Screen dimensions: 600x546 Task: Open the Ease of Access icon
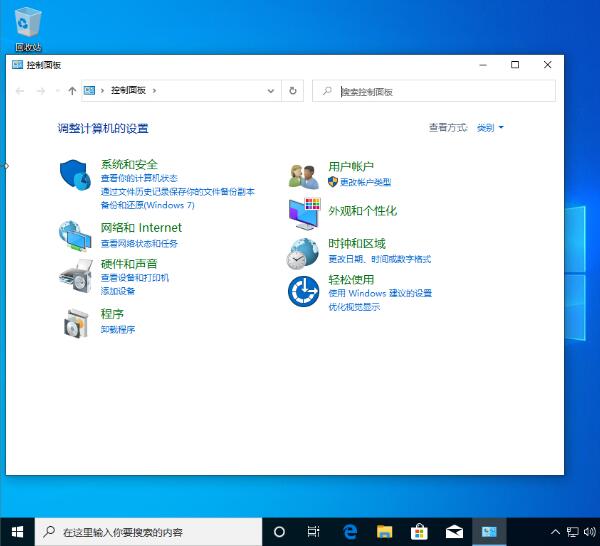pyautogui.click(x=303, y=291)
